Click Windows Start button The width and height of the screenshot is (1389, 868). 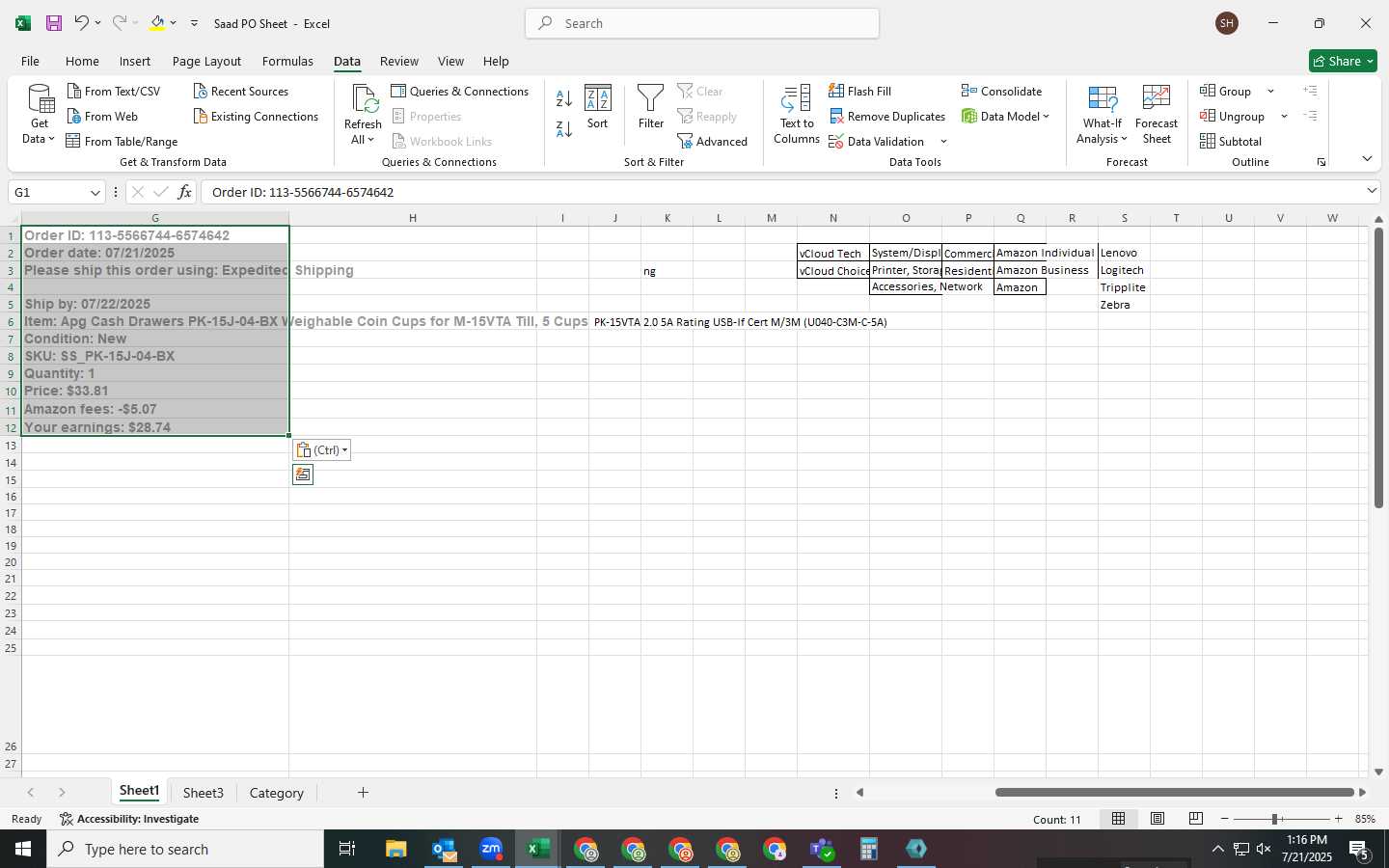pos(23,849)
